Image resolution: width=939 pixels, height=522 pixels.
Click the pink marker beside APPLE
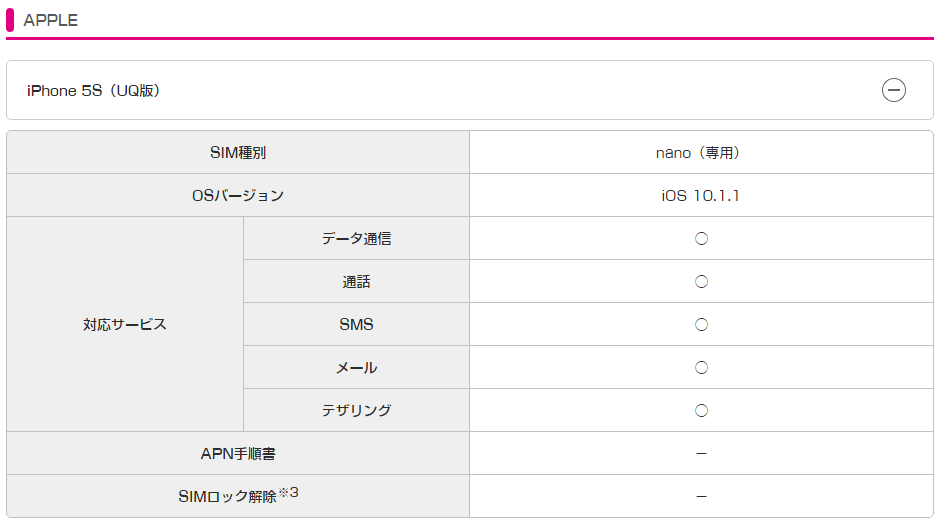pyautogui.click(x=10, y=20)
